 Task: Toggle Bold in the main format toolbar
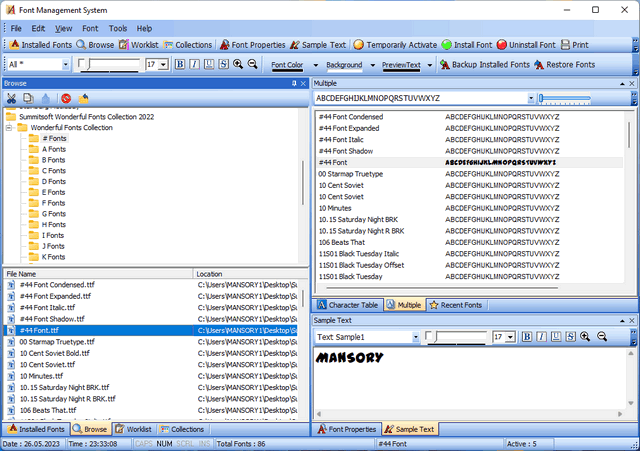pos(180,64)
